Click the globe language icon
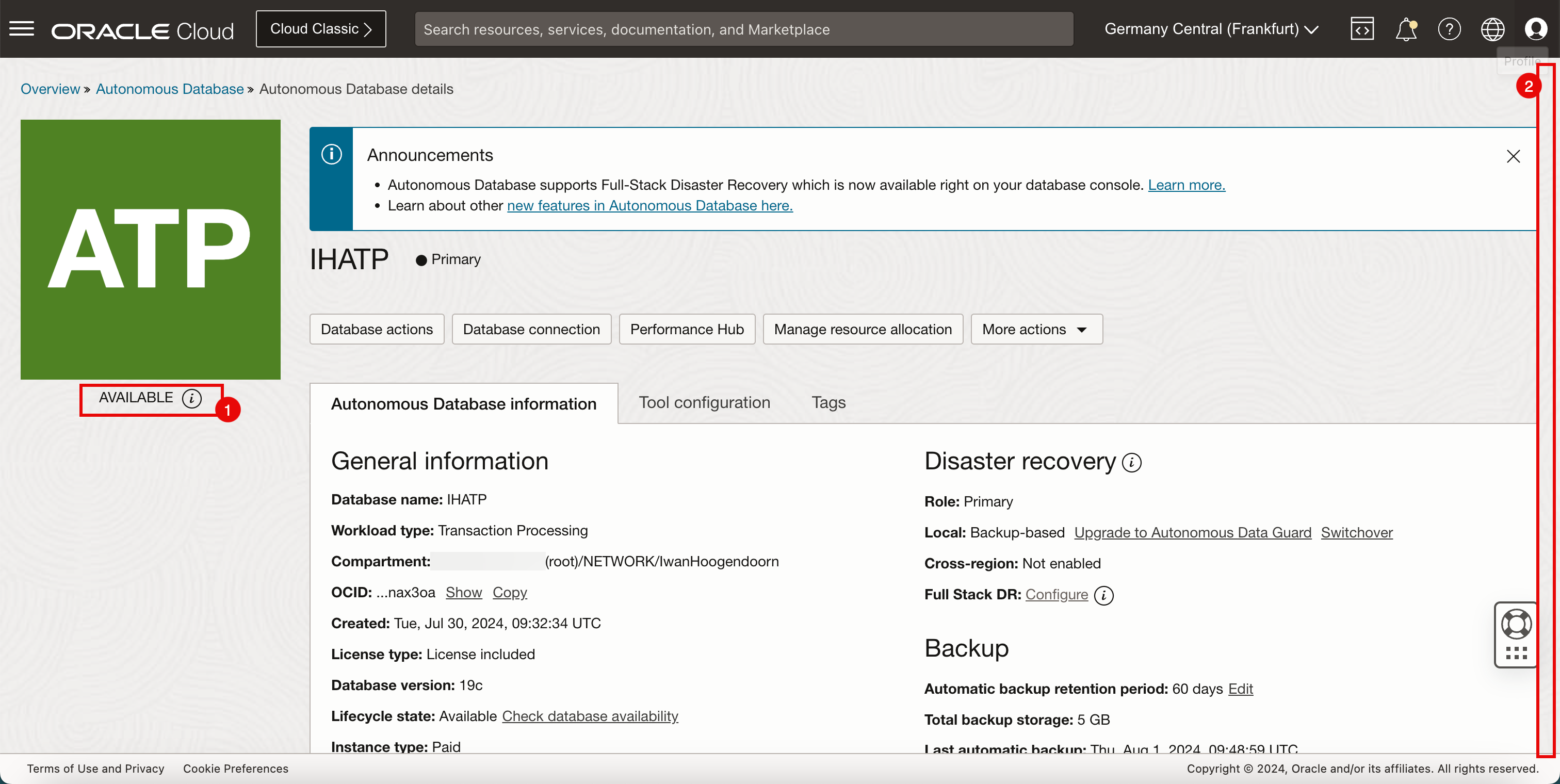This screenshot has width=1560, height=784. 1492,29
